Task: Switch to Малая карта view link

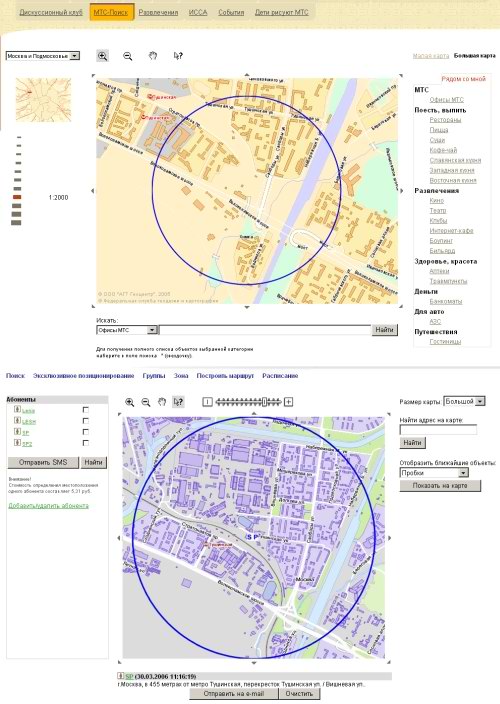Action: 431,56
